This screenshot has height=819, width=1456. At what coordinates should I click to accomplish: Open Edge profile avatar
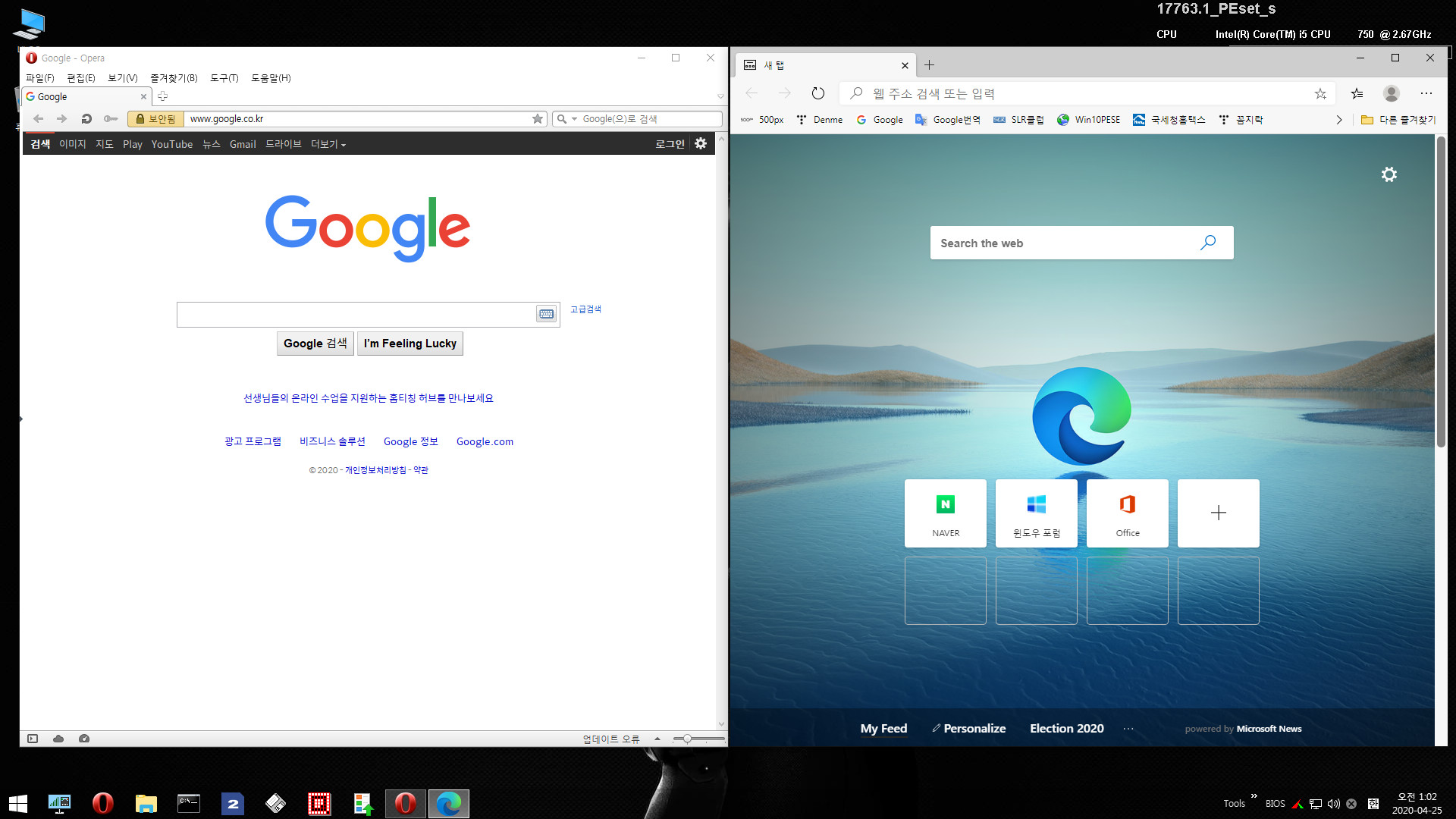[x=1391, y=93]
